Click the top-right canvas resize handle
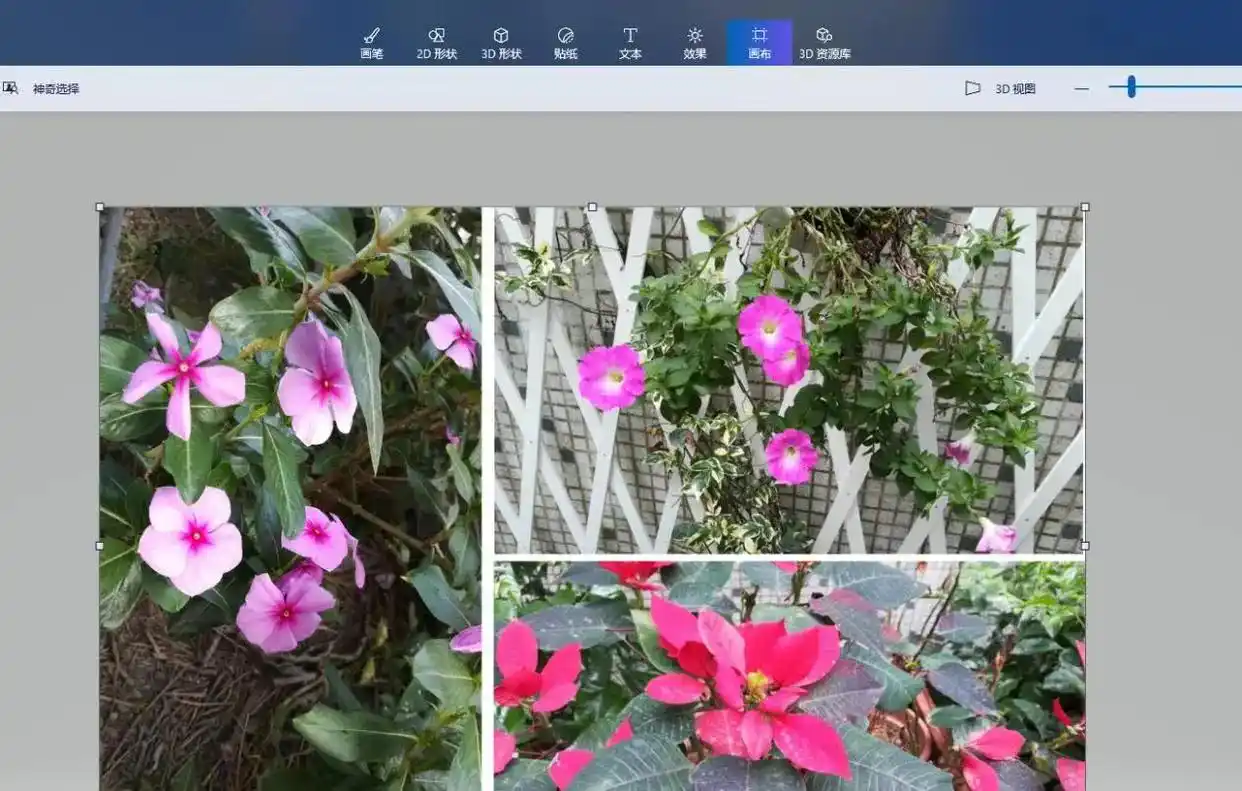Image resolution: width=1242 pixels, height=791 pixels. click(1085, 207)
